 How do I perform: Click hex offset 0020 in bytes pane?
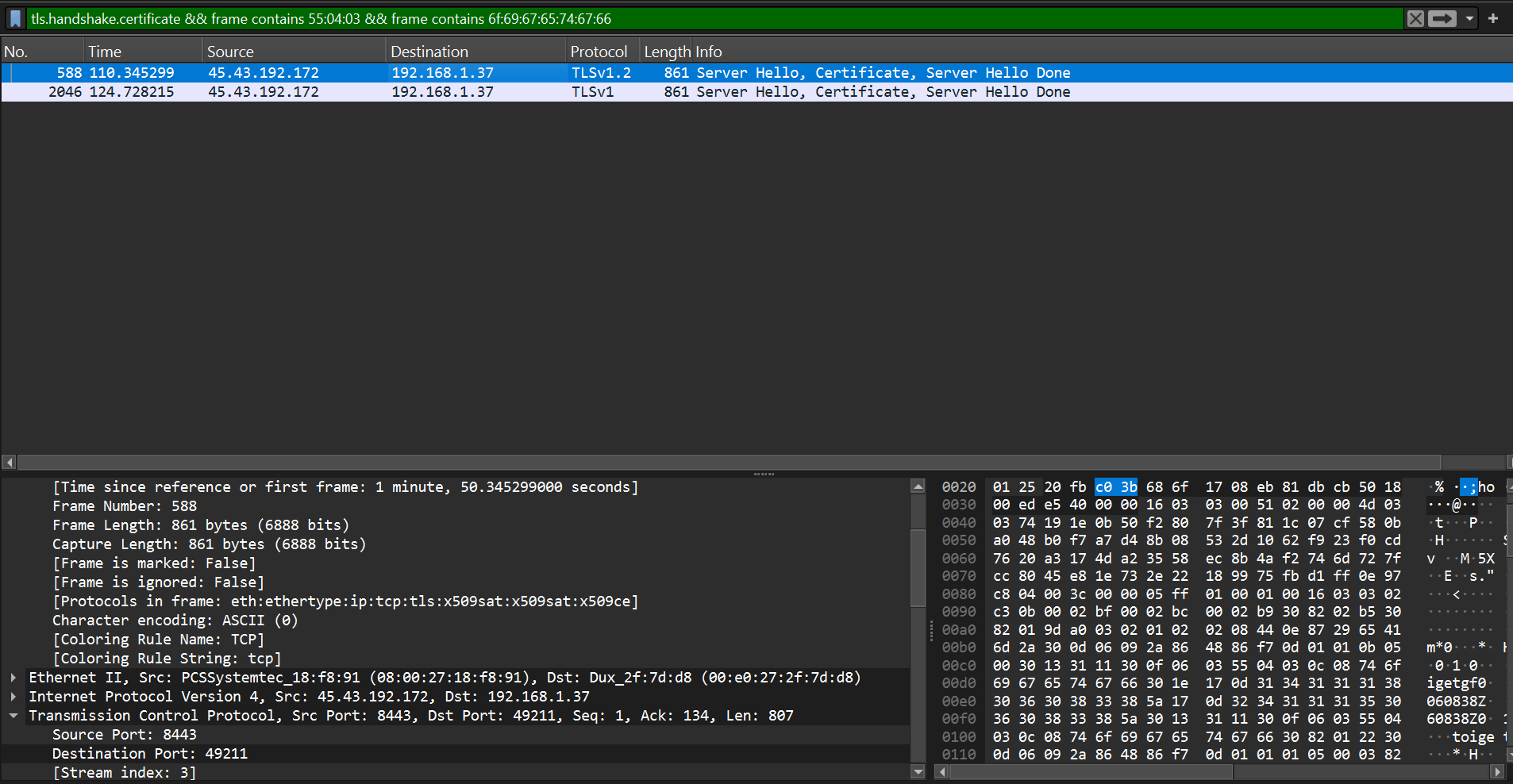tap(959, 487)
